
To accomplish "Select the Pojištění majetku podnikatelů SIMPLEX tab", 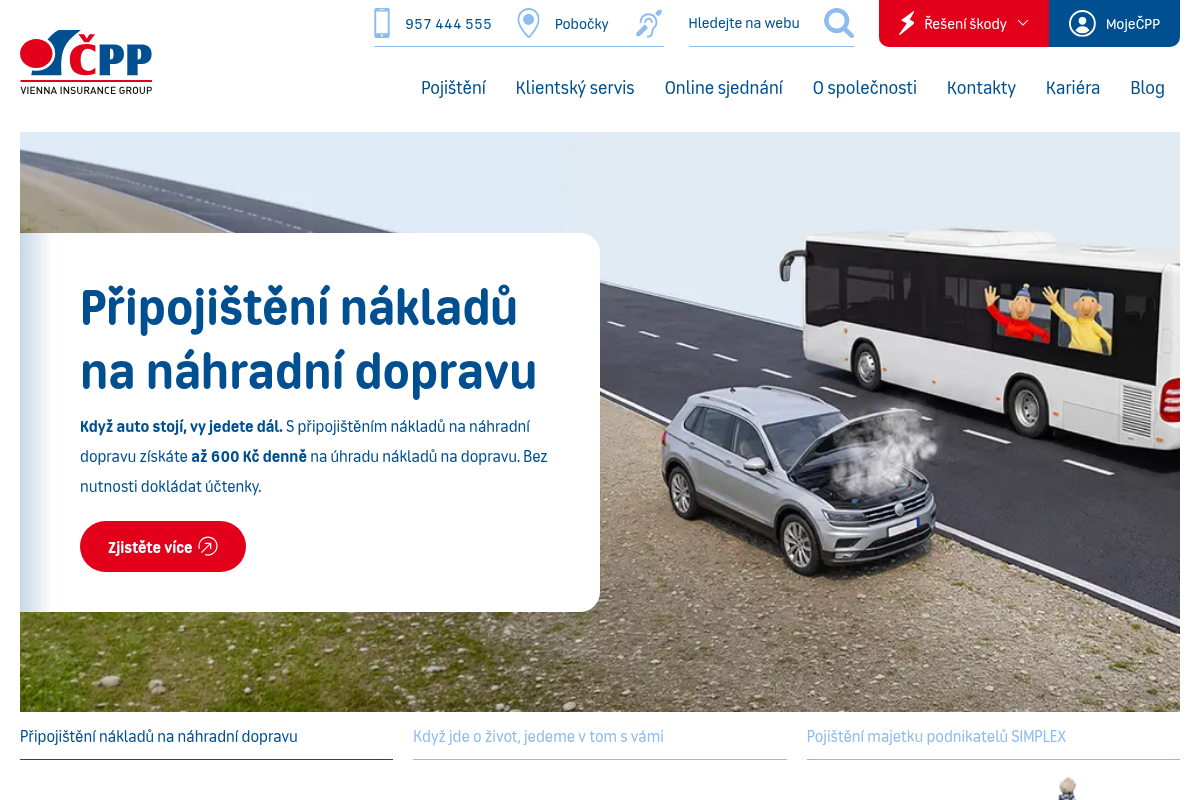I will click(993, 737).
